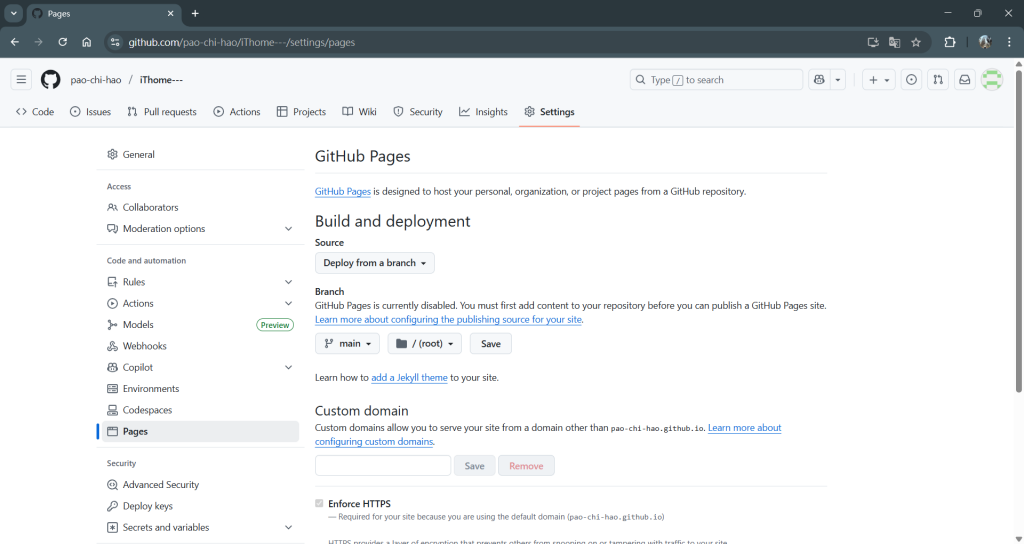
Task: Click the browser address bar URL
Action: pos(242,42)
